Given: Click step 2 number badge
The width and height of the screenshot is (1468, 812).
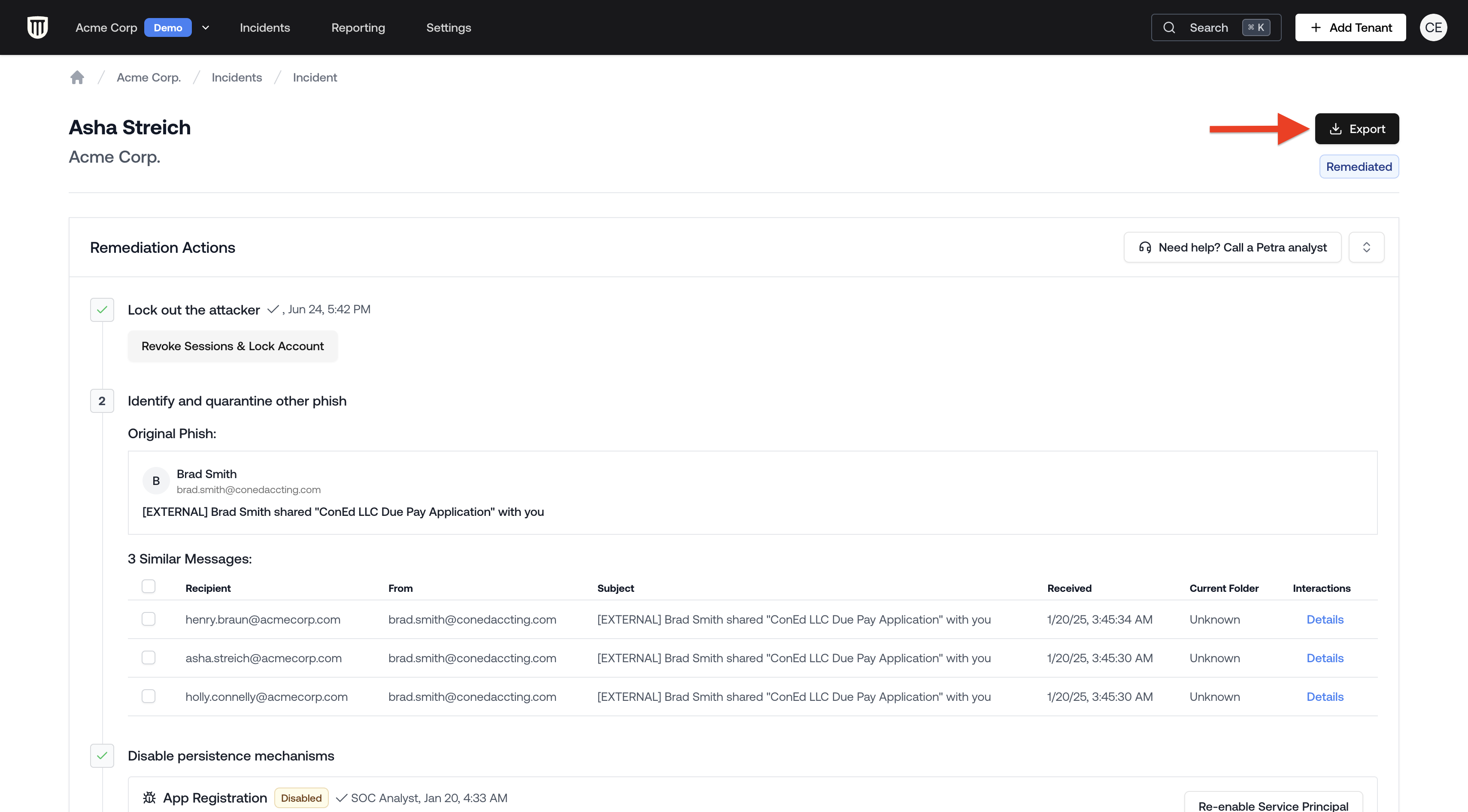Looking at the screenshot, I should (102, 400).
